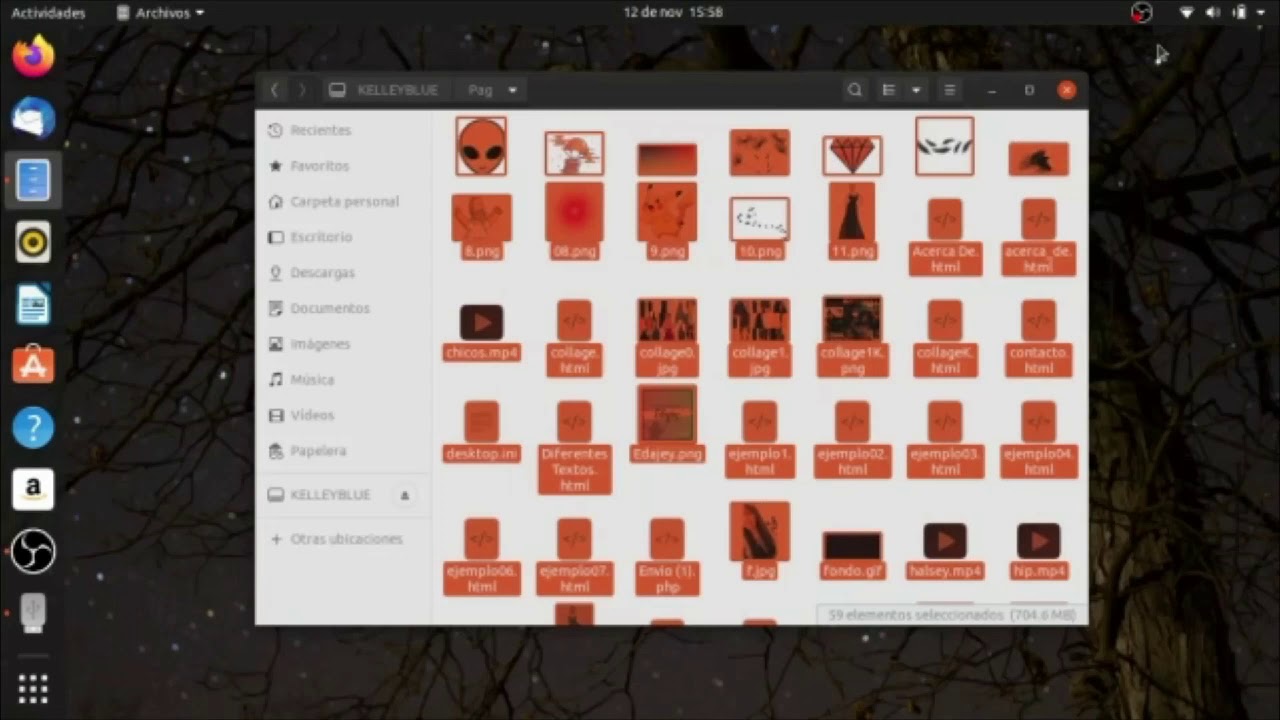Show the applications grid

coord(33,688)
